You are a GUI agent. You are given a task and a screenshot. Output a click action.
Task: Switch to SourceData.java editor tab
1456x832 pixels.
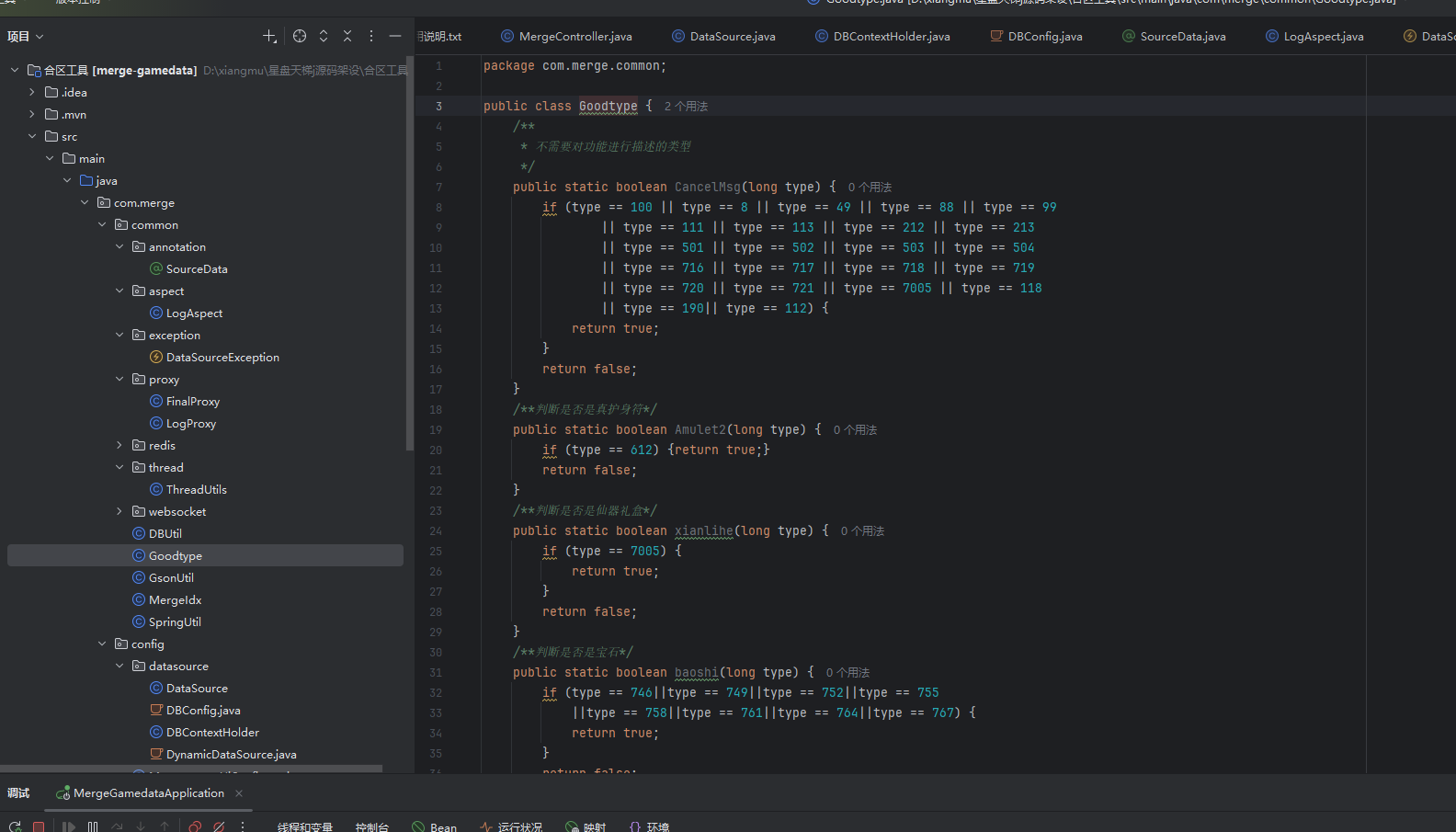(1174, 36)
